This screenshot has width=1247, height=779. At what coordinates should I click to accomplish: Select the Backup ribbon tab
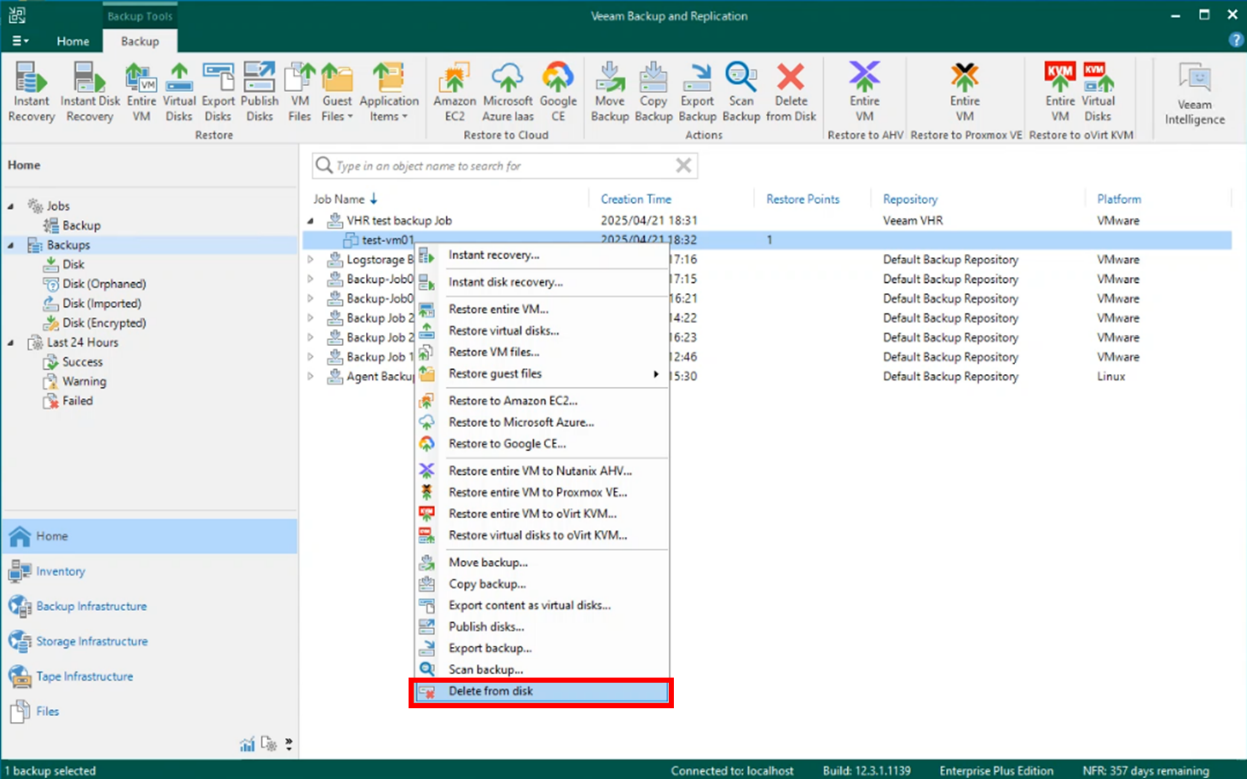(140, 41)
